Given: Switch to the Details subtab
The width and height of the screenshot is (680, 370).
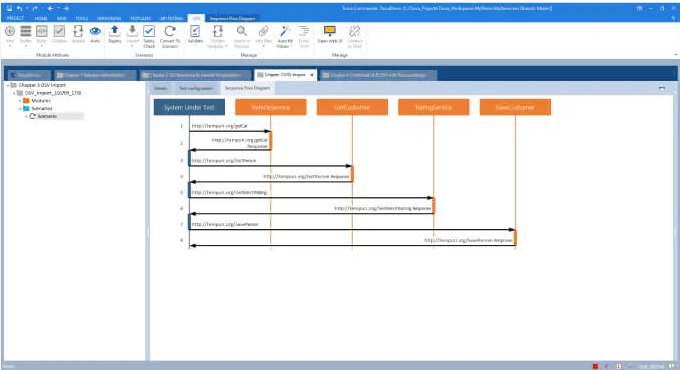Looking at the screenshot, I should tap(160, 88).
